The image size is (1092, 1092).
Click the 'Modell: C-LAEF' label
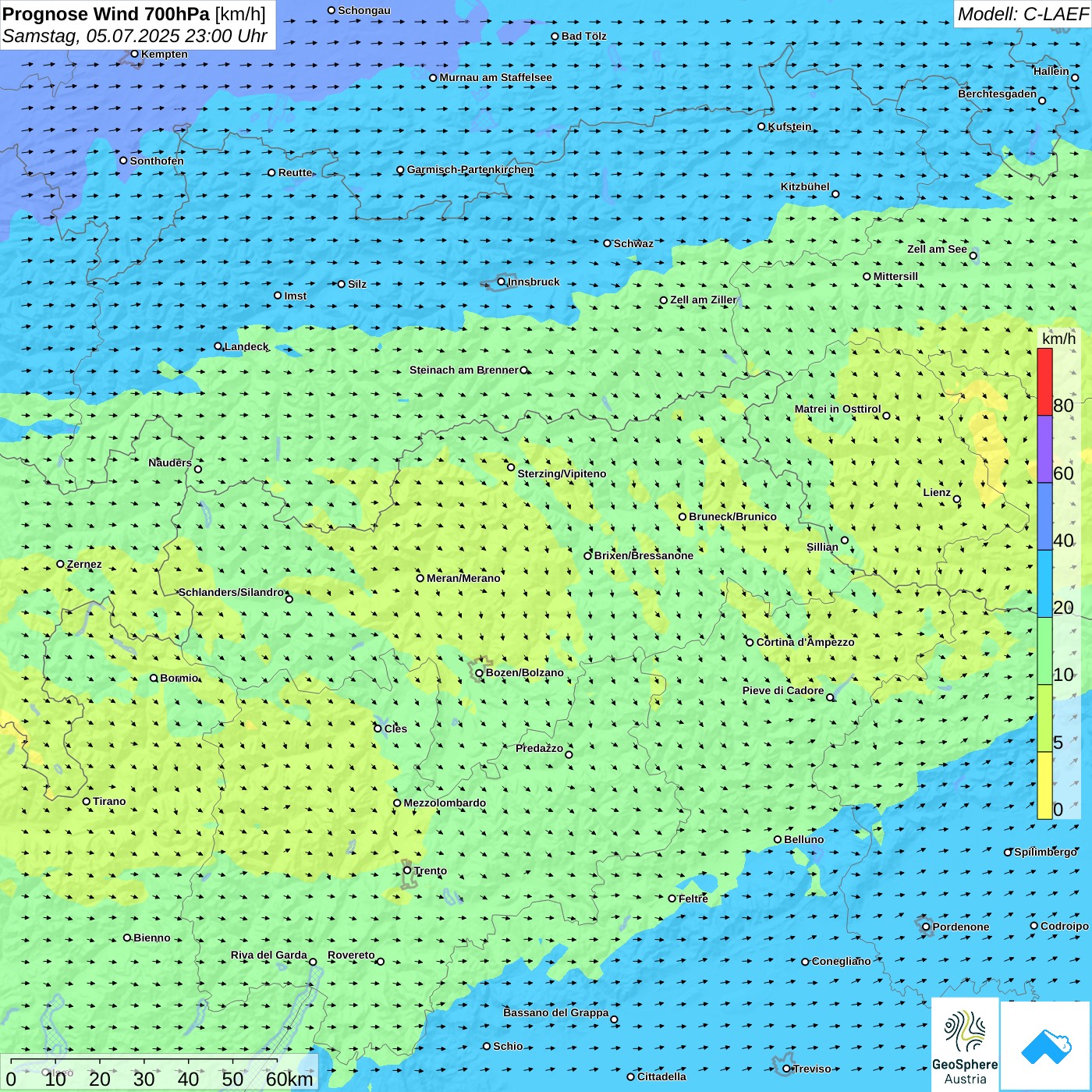(1023, 14)
